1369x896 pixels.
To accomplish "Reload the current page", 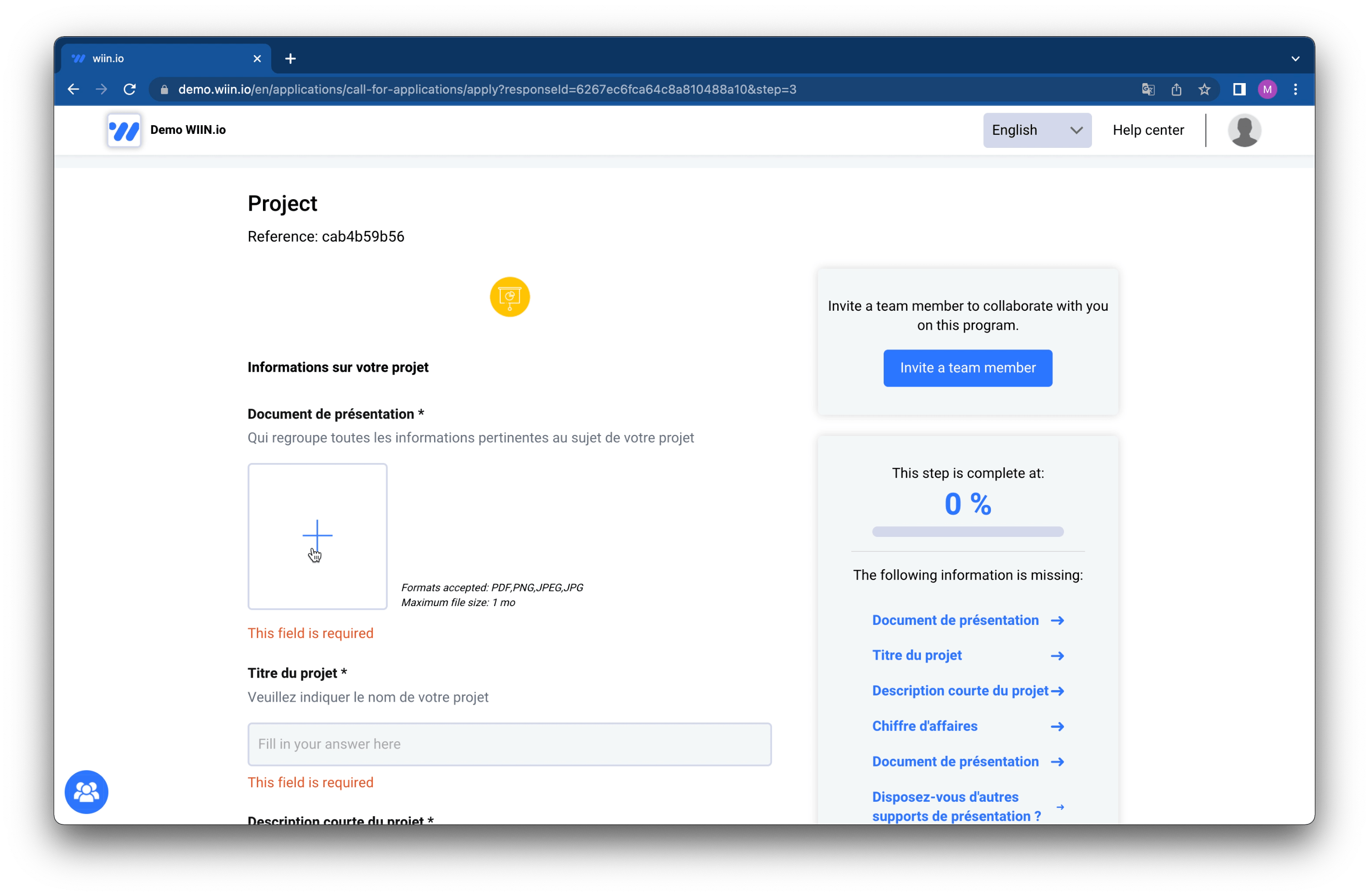I will [x=130, y=89].
